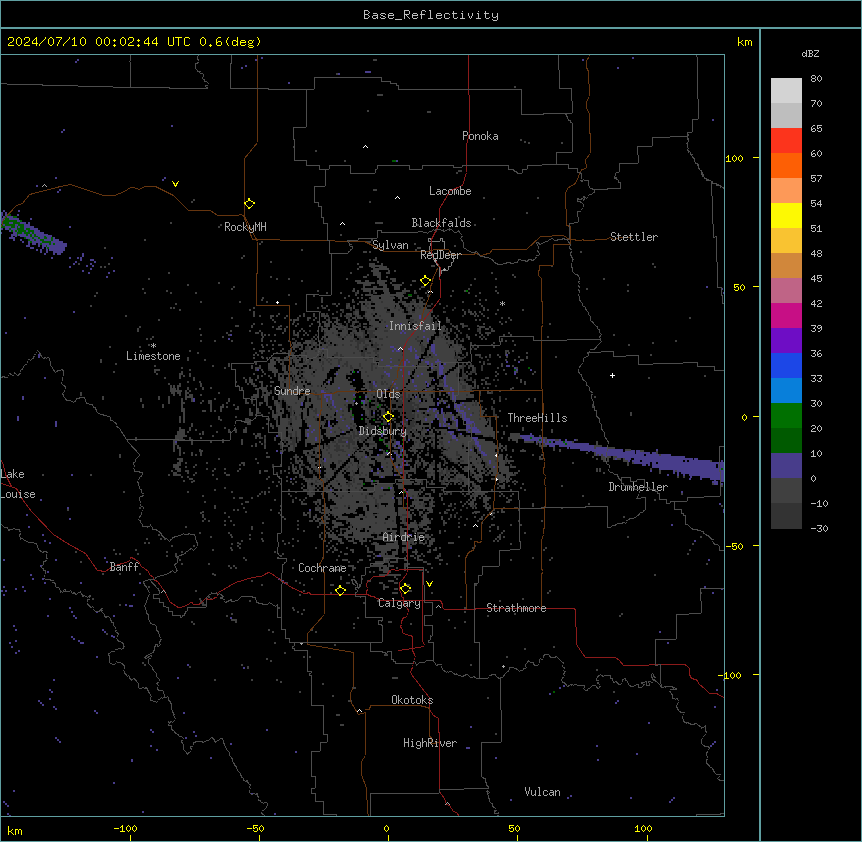Select the yellow 54-51 dBZ legend swatch

pos(786,215)
